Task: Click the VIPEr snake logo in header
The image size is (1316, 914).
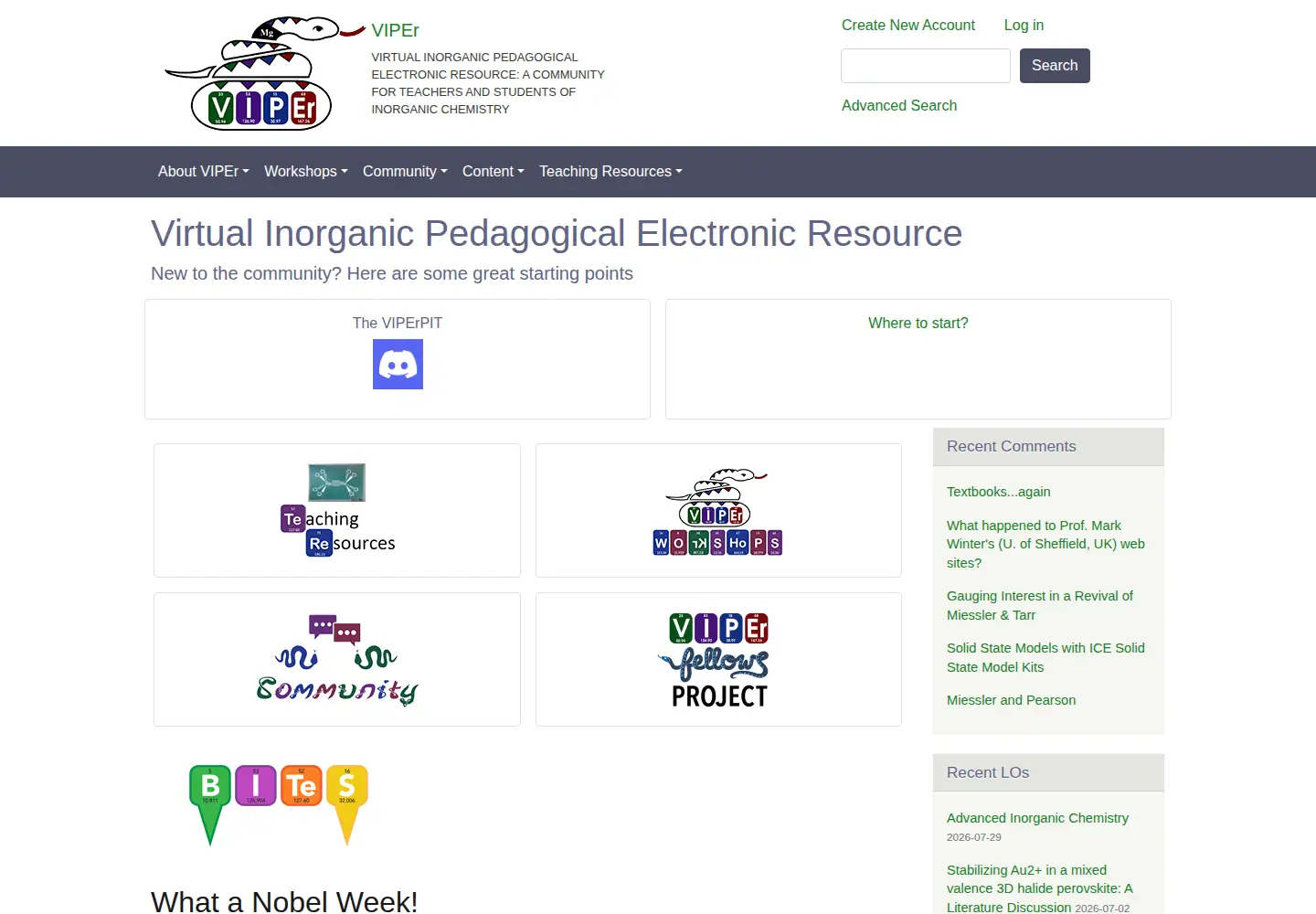Action: (264, 73)
